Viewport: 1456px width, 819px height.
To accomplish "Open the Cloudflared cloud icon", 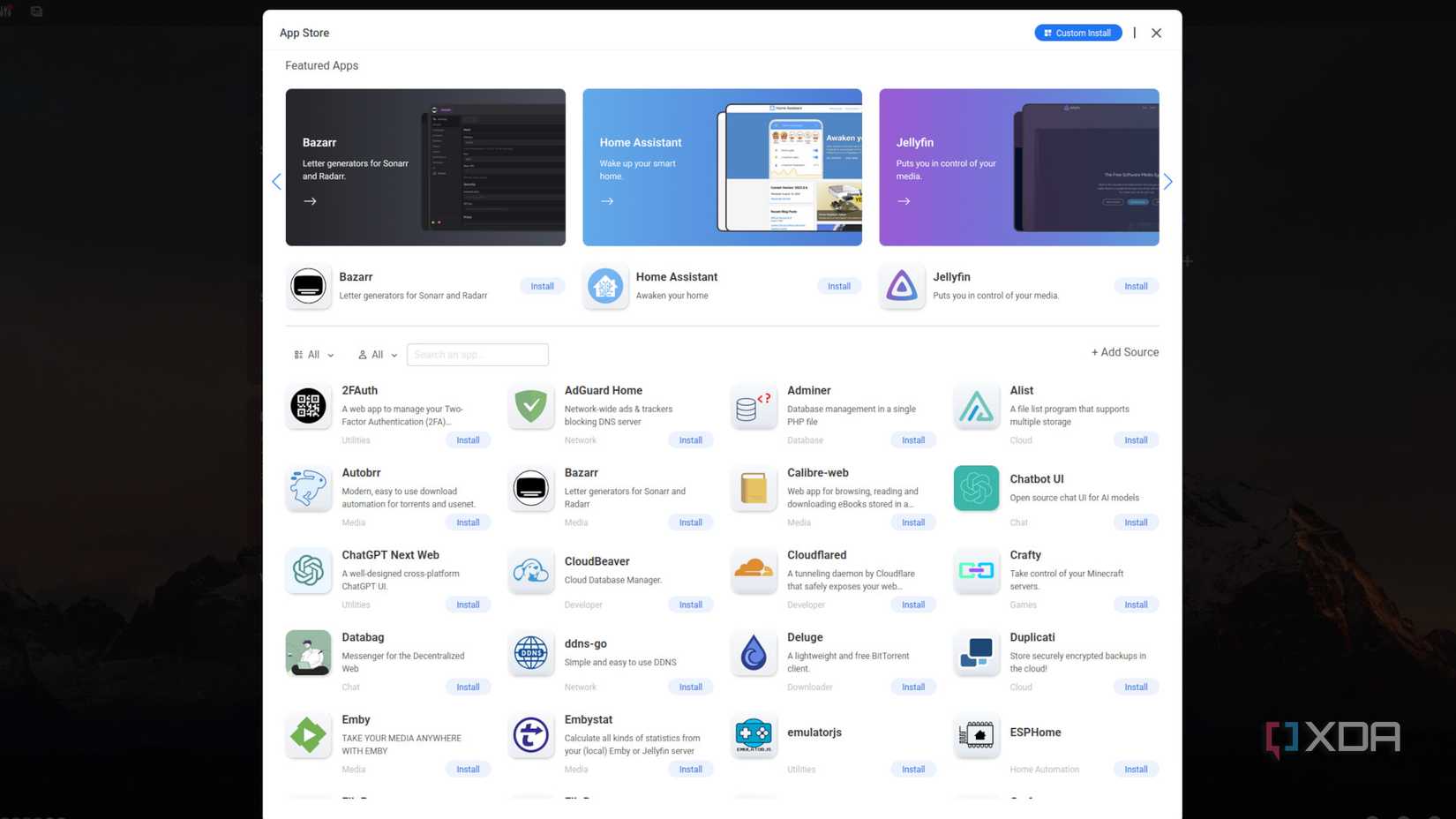I will tap(754, 570).
